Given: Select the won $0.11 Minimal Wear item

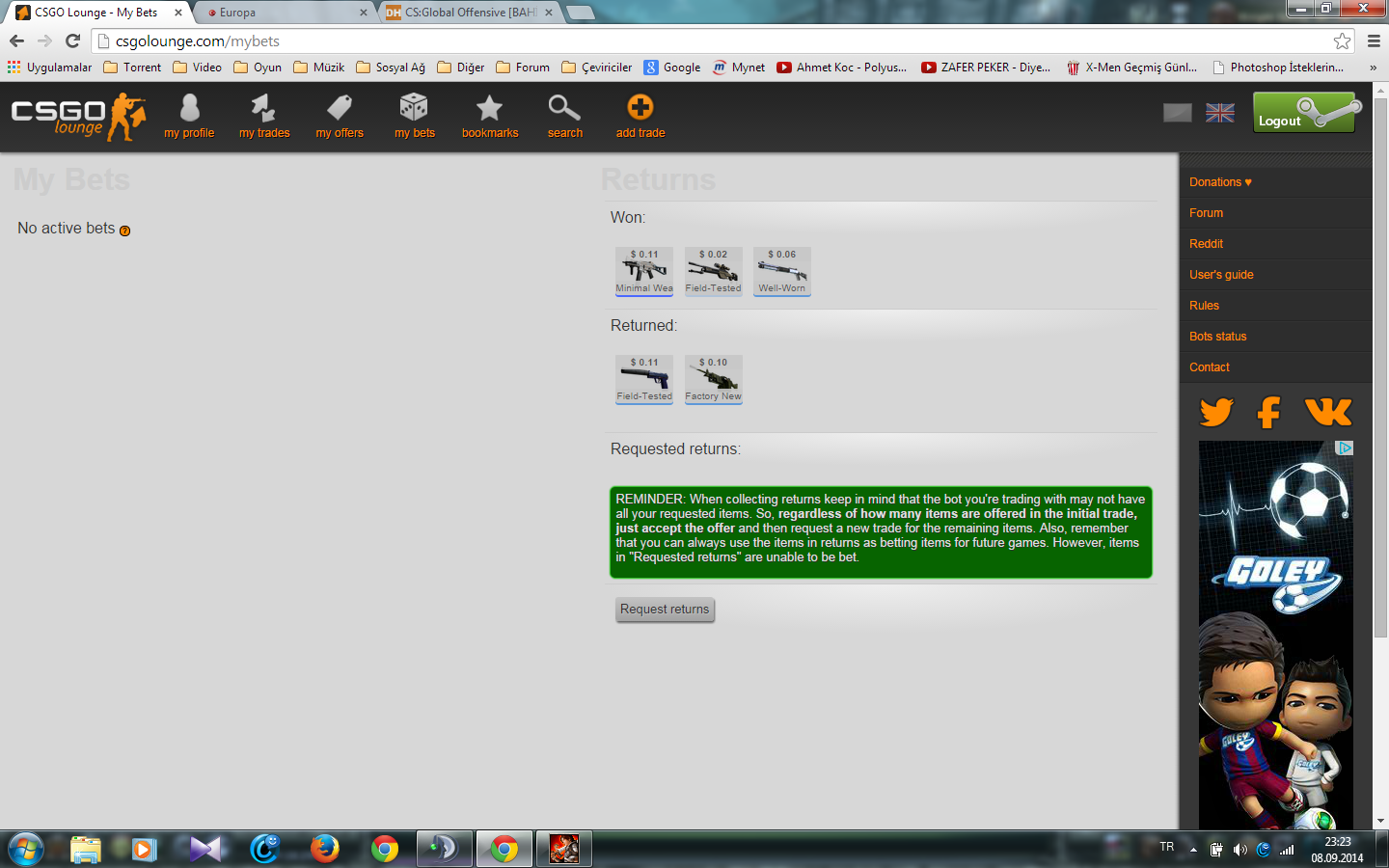Looking at the screenshot, I should (x=644, y=271).
